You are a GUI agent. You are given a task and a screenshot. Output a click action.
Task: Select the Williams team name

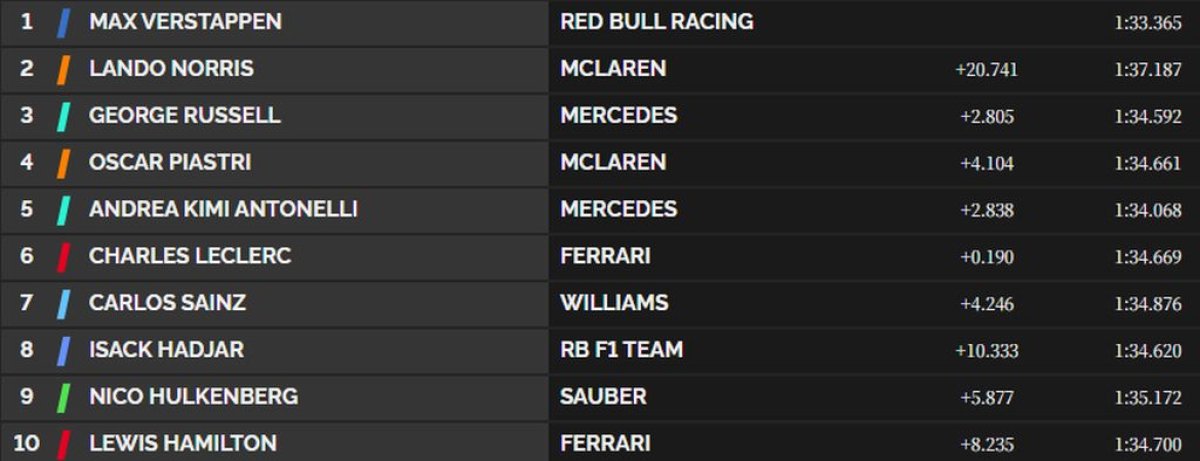(x=614, y=303)
